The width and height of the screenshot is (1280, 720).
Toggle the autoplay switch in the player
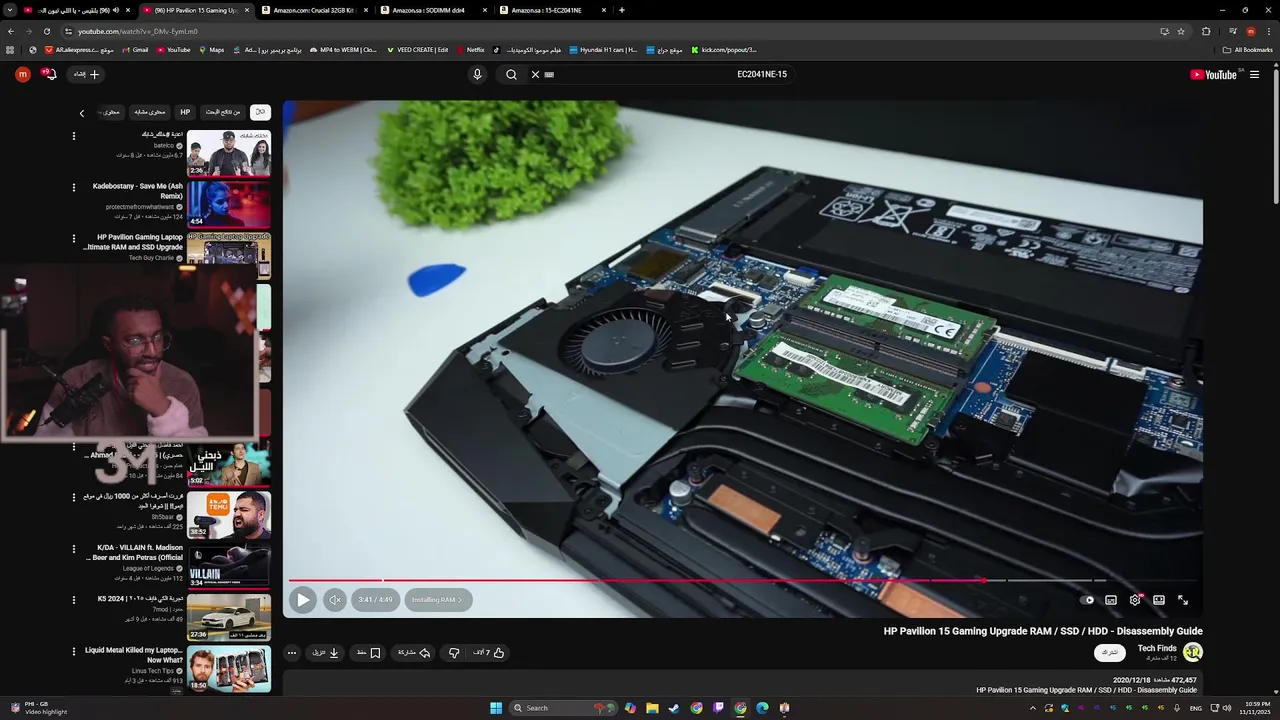pyautogui.click(x=1086, y=600)
